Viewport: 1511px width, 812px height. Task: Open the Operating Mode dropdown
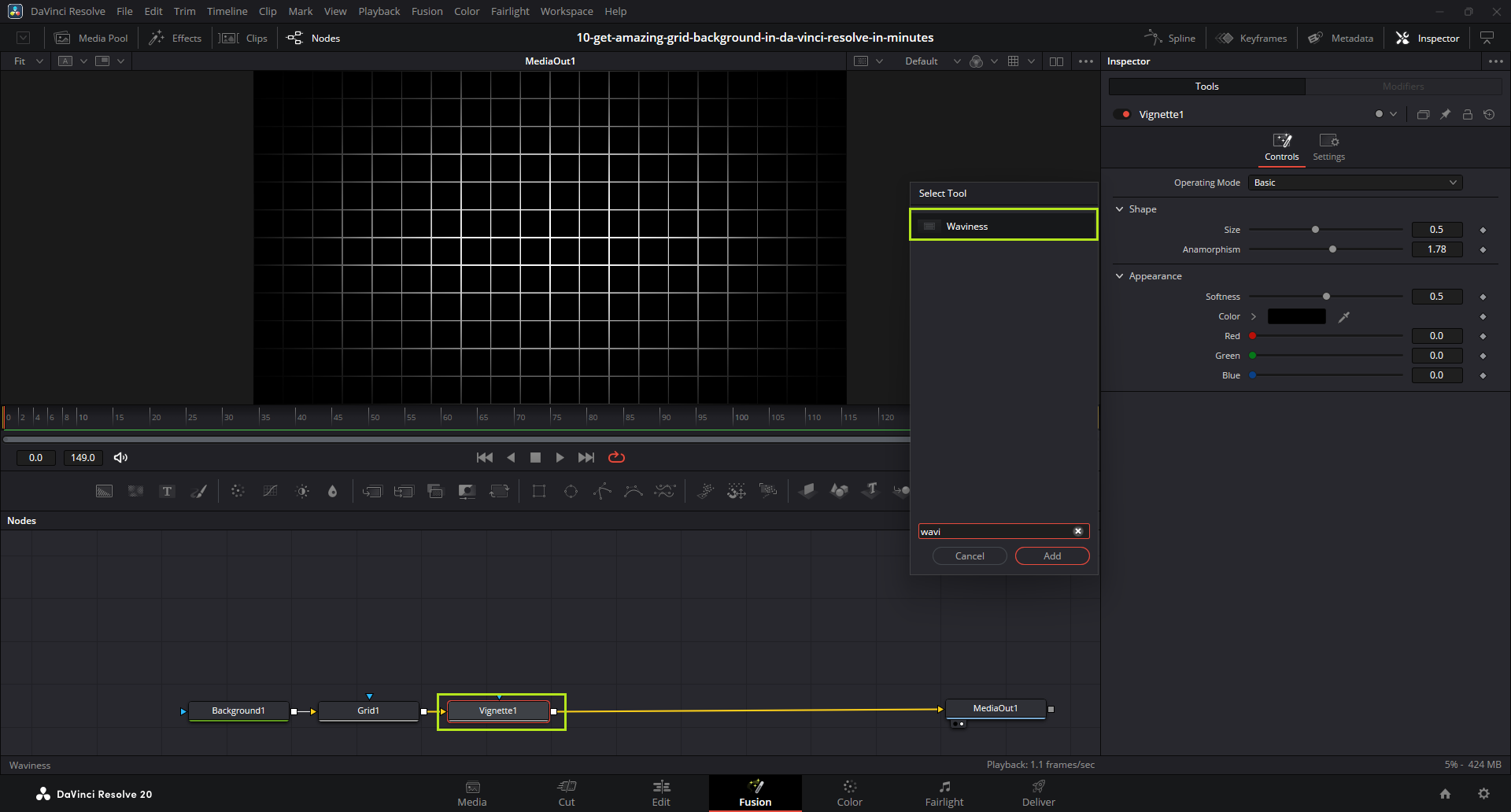pyautogui.click(x=1354, y=183)
